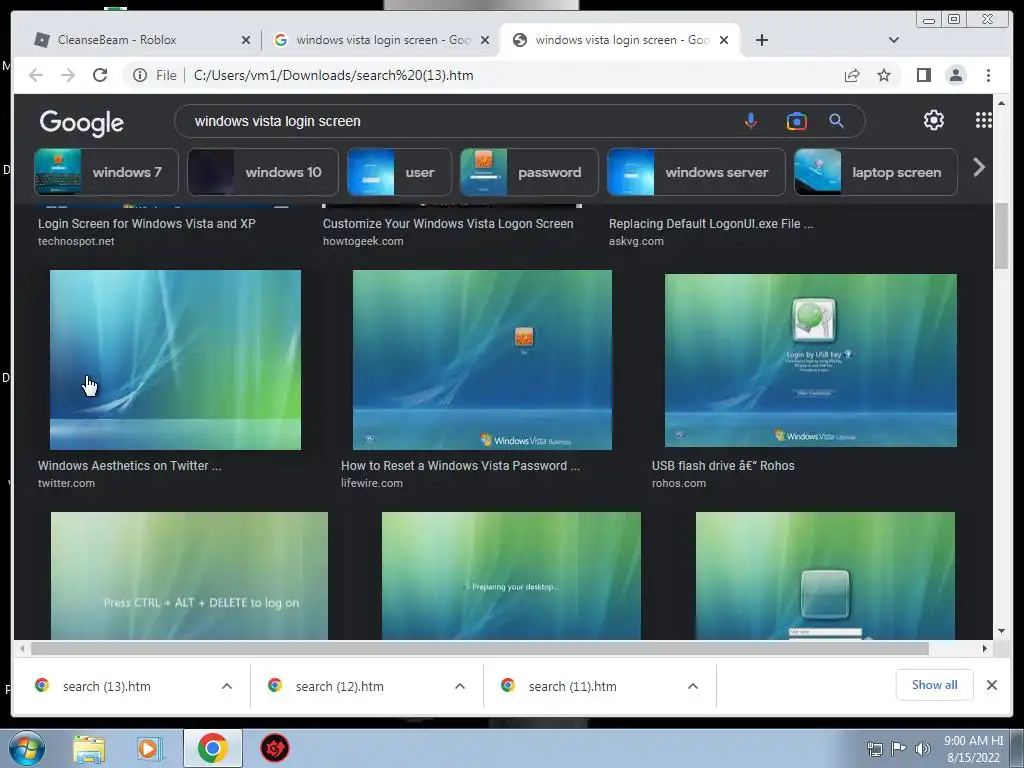Open Customize Your Windows Vista Logon Screen
Image resolution: width=1024 pixels, height=768 pixels.
(448, 224)
